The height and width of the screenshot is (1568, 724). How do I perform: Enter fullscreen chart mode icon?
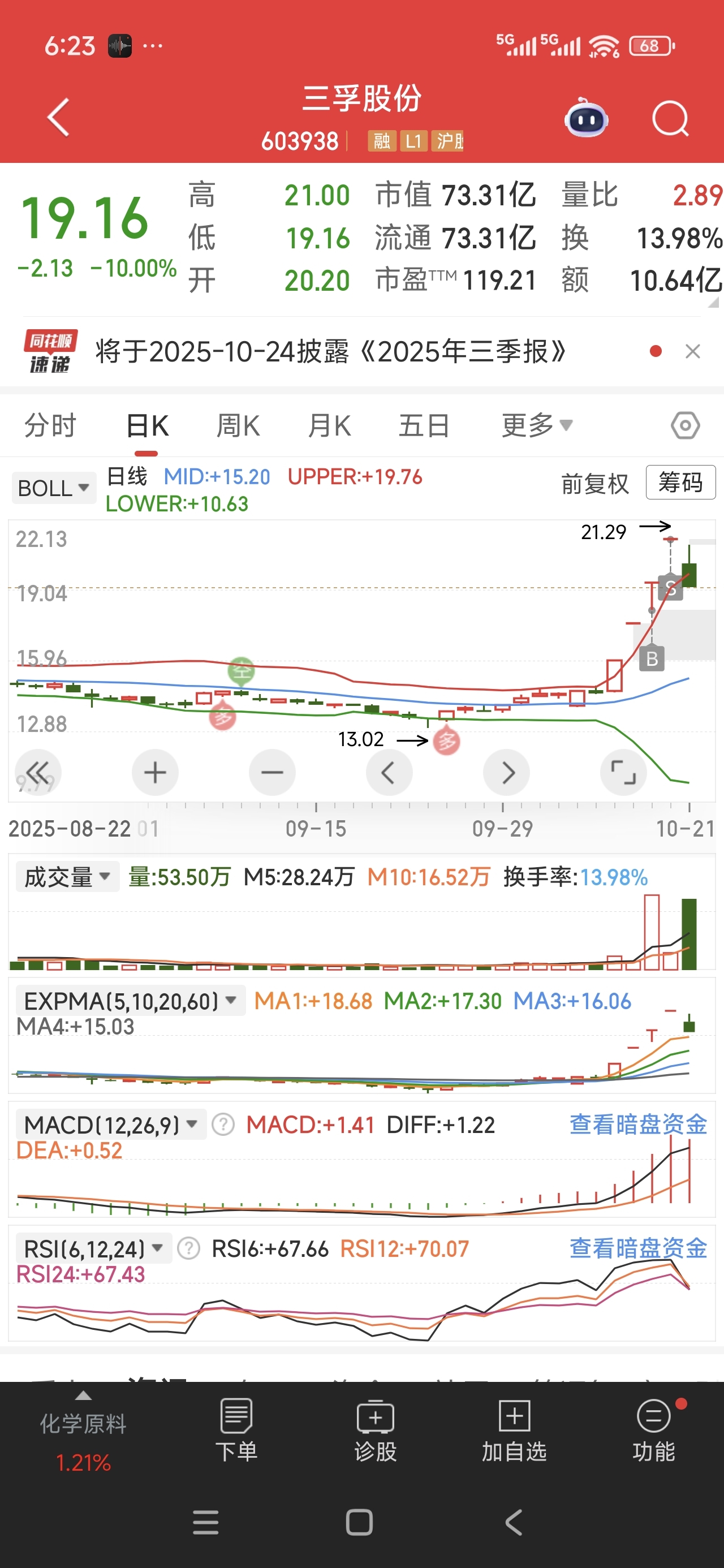tap(623, 773)
